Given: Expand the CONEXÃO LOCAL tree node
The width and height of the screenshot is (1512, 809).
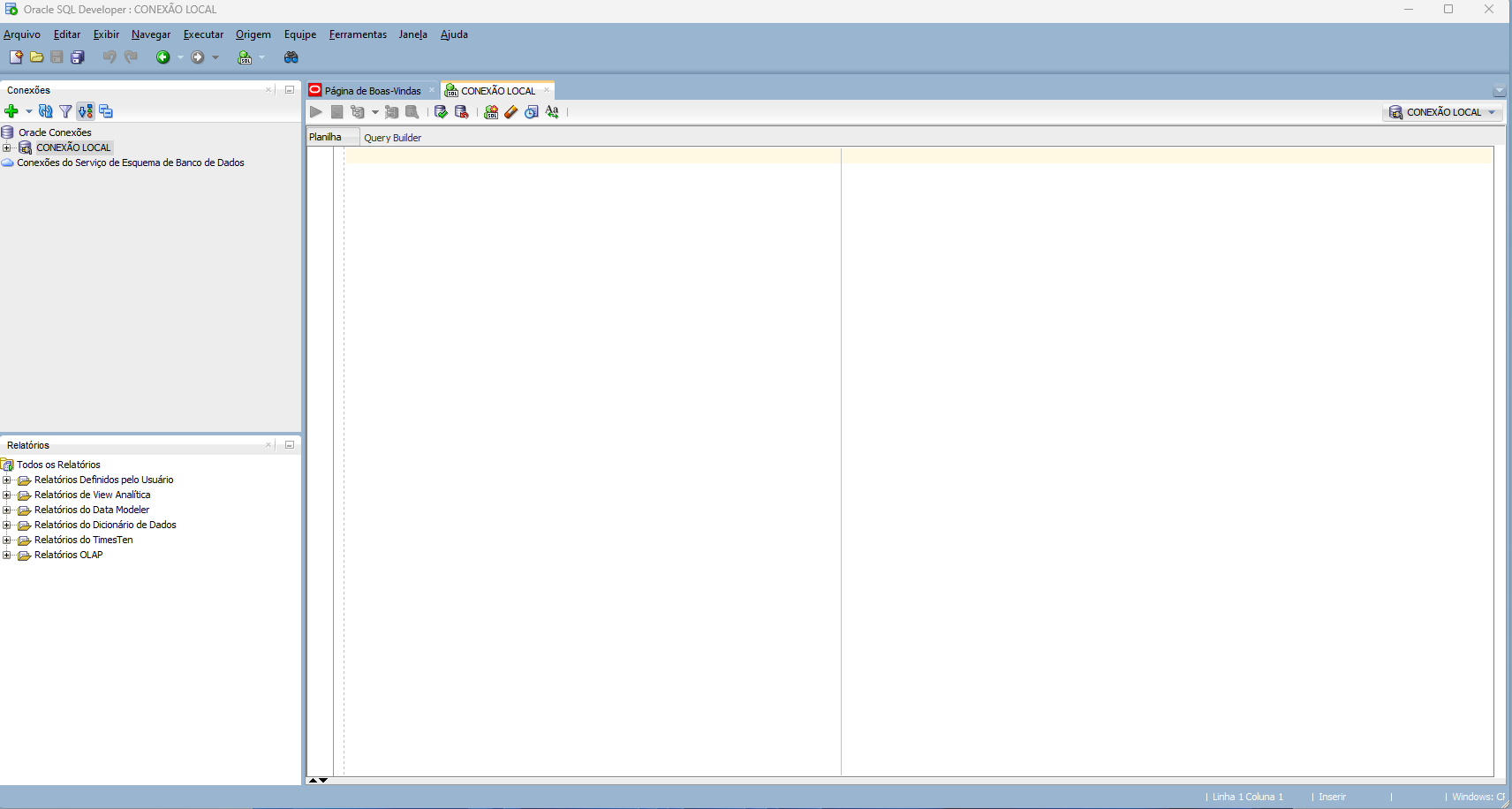Looking at the screenshot, I should [x=7, y=147].
